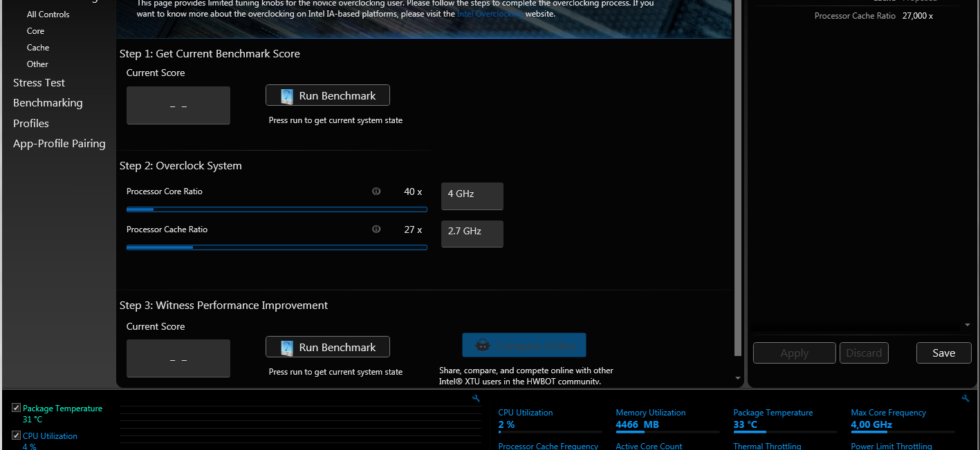Click the Active Core Count monitor label

coord(649,446)
